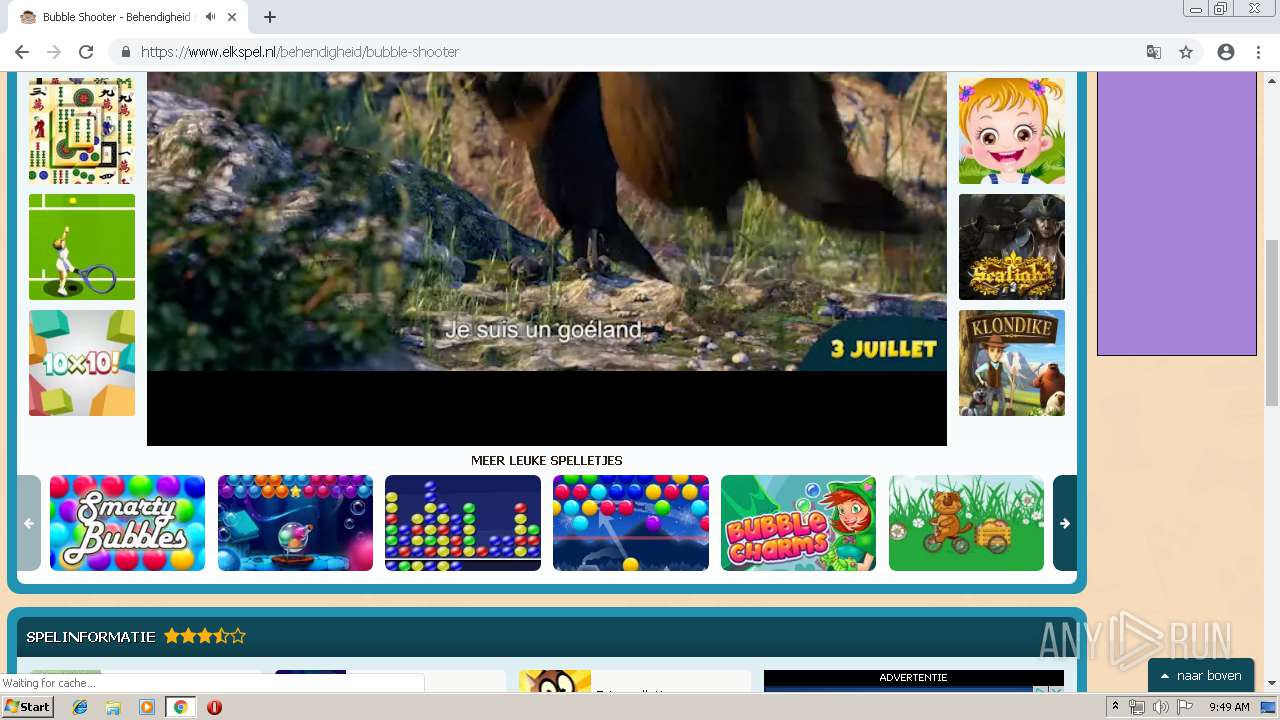Screen dimensions: 1280x720
Task: Click the MEER LEUKE SPELLETJES heading
Action: pos(547,461)
